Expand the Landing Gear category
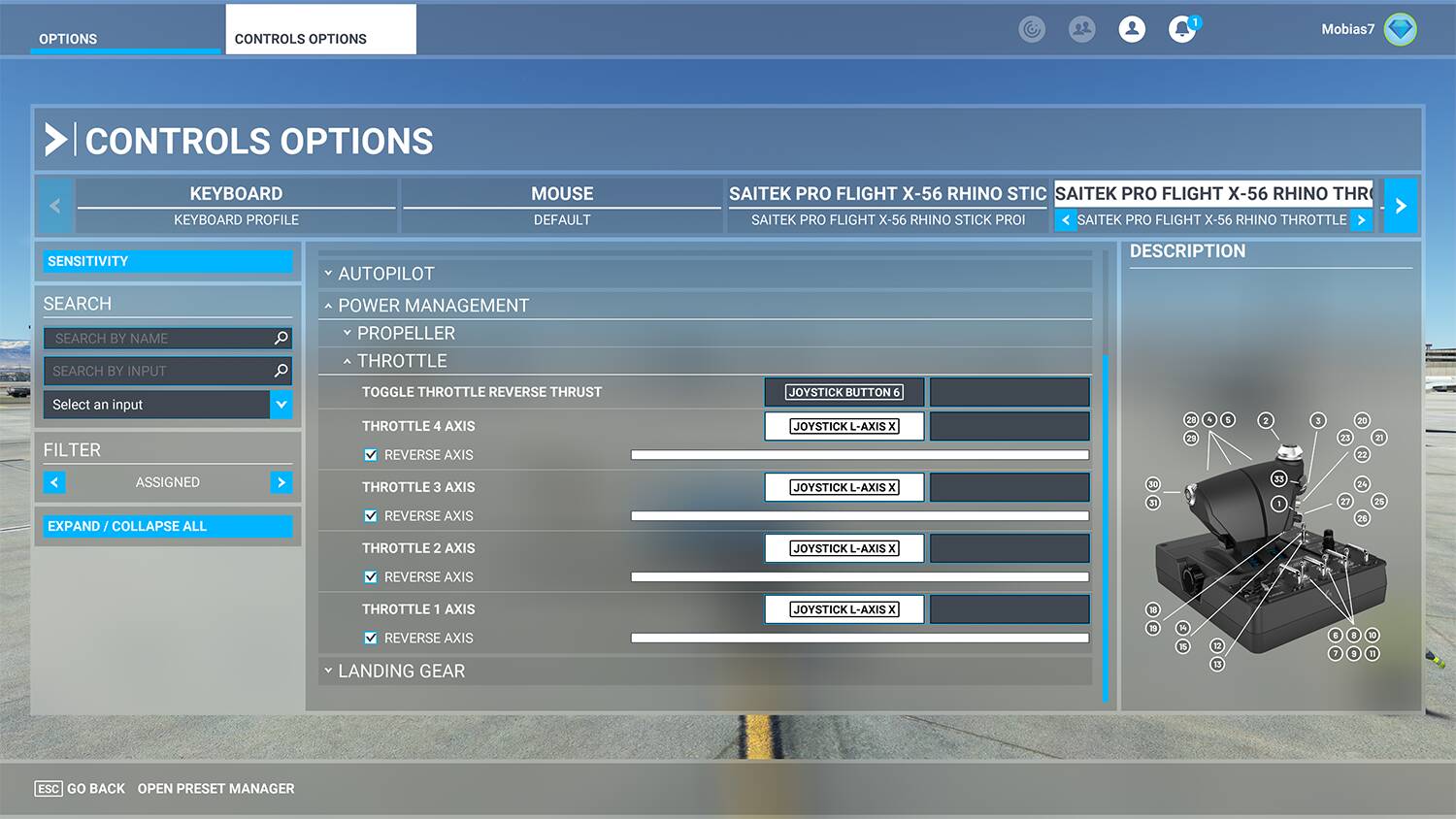Image resolution: width=1456 pixels, height=819 pixels. (x=706, y=672)
